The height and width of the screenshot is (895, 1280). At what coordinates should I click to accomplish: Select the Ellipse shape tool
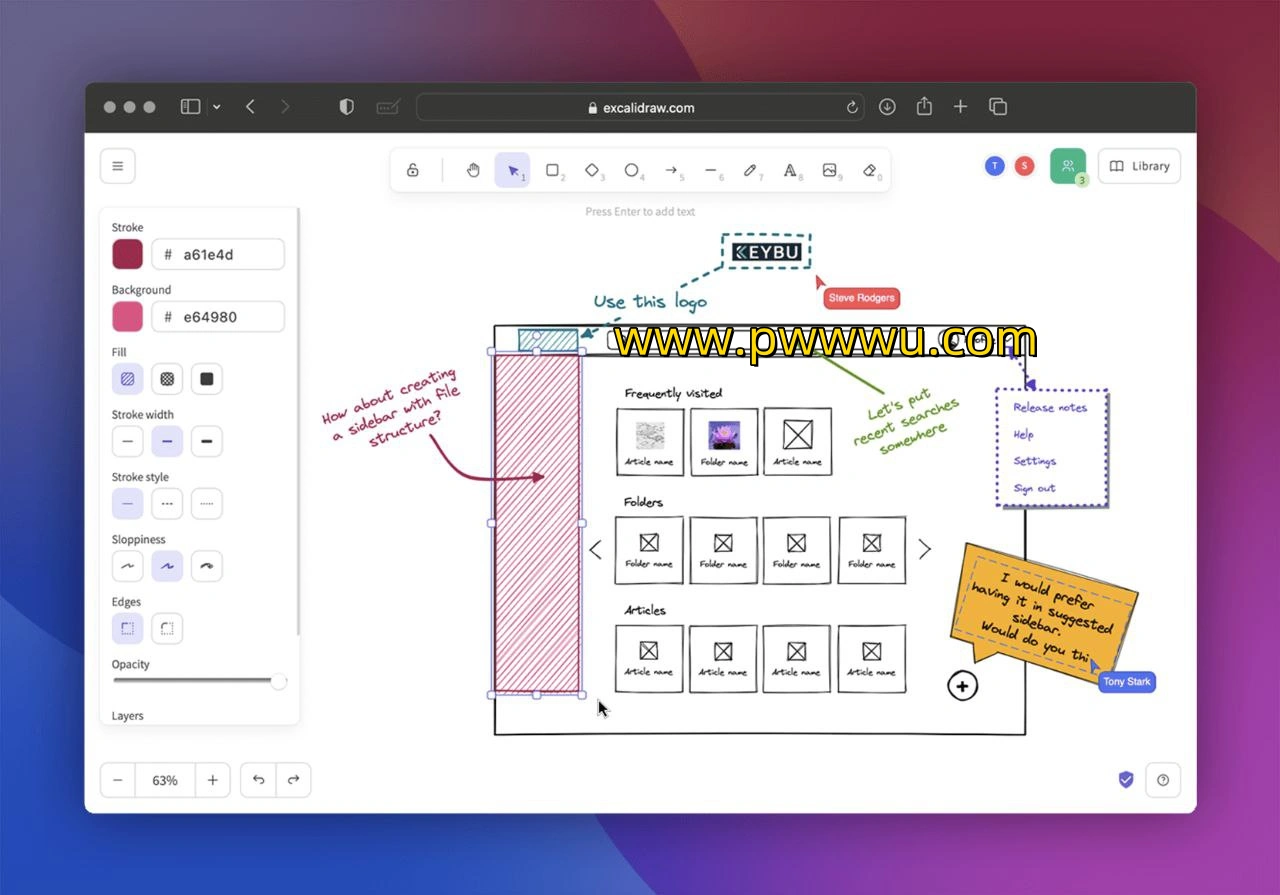[632, 171]
